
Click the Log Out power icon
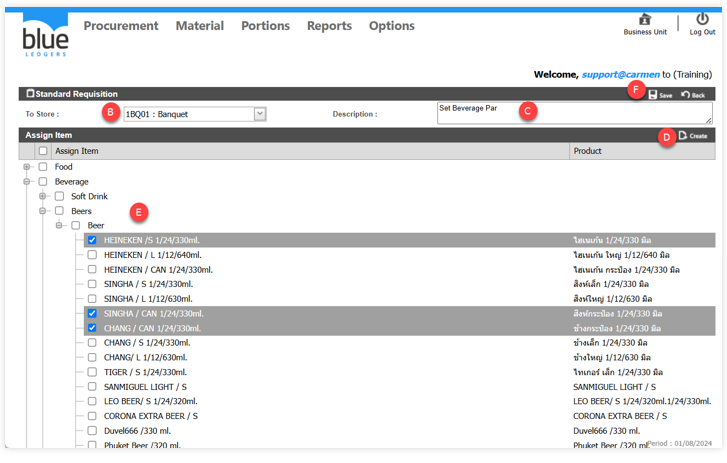702,19
